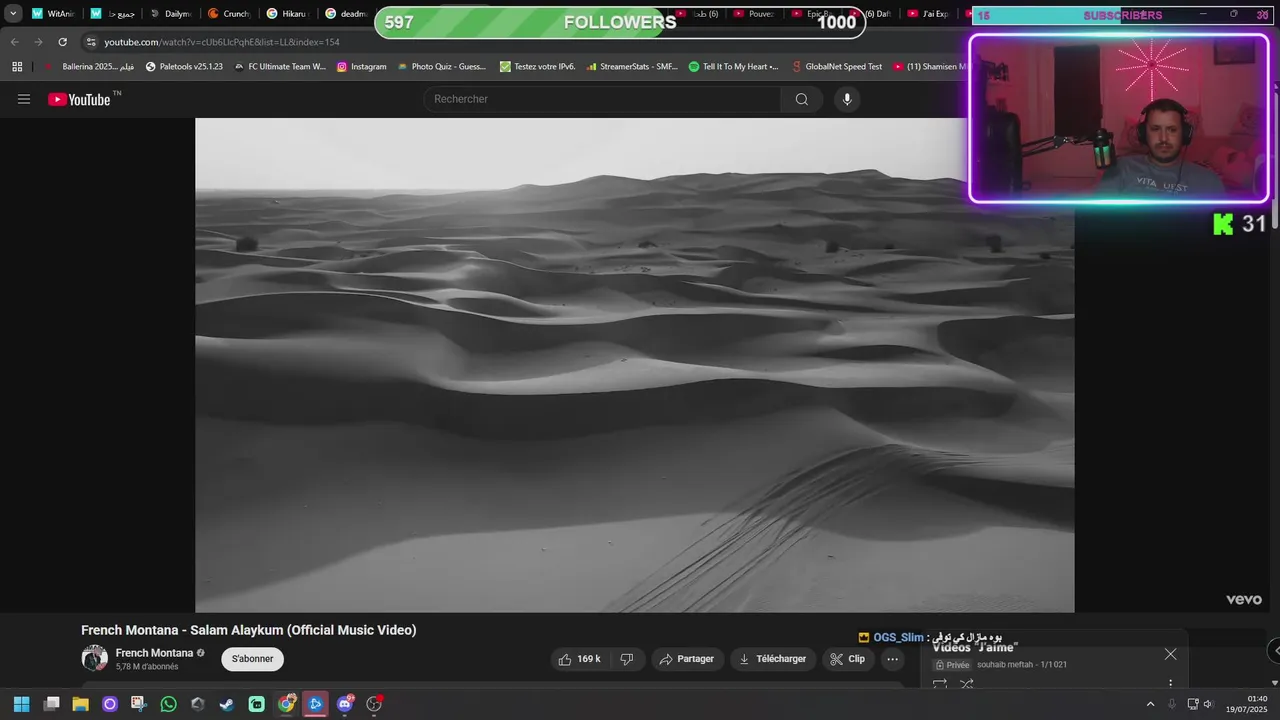View site information icon in address bar

point(91,42)
